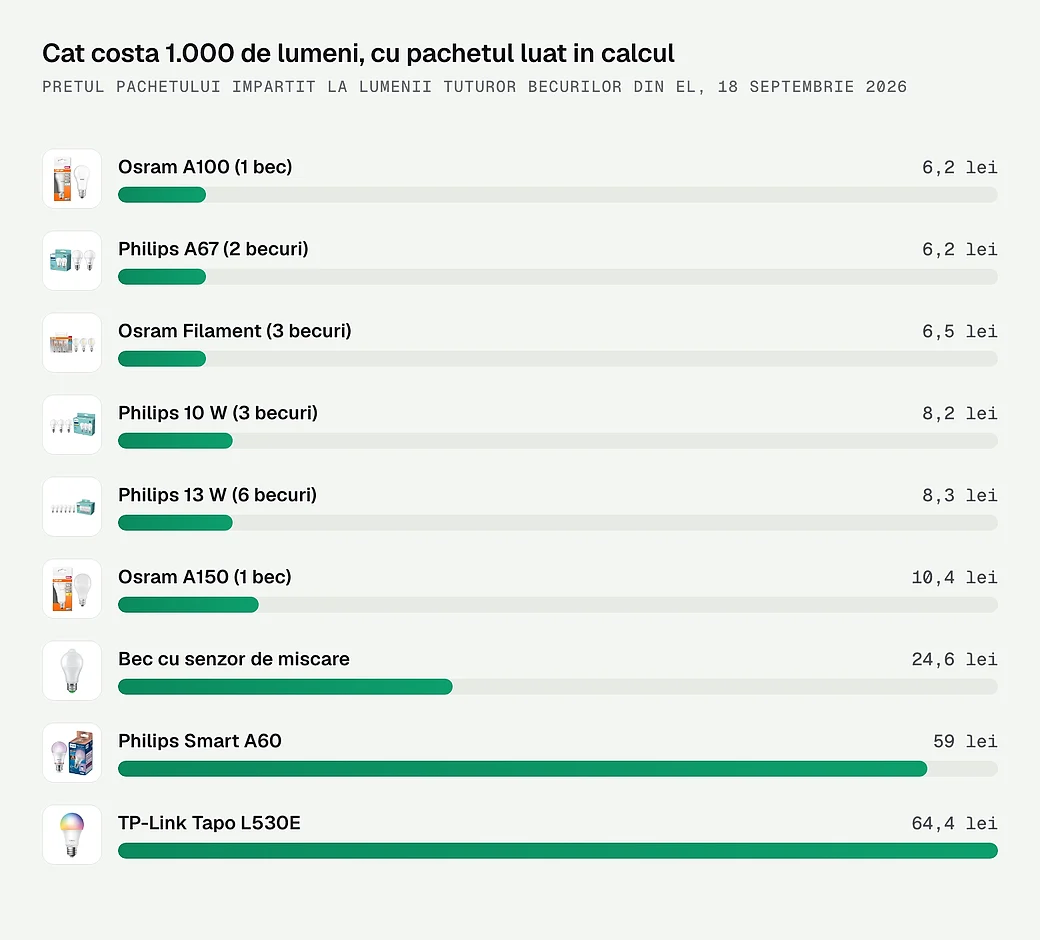This screenshot has width=1040, height=940.
Task: Click the Bec cu senzor de miscare bar
Action: [x=285, y=687]
